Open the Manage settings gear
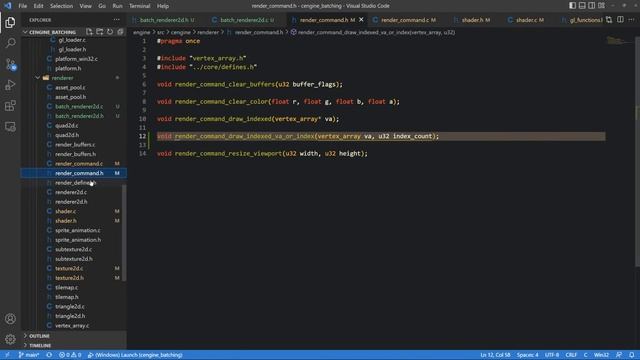 pos(10,339)
